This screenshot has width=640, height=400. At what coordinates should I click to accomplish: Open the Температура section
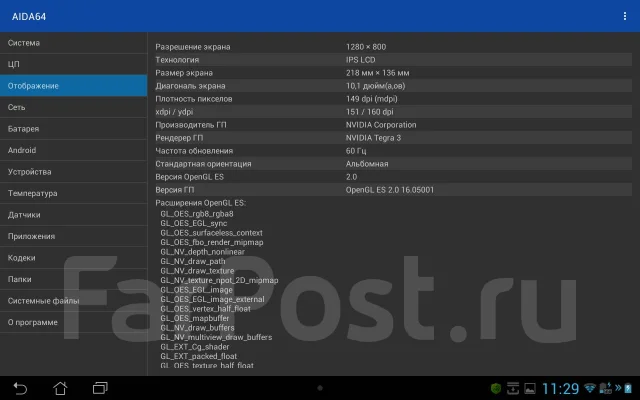click(x=73, y=193)
